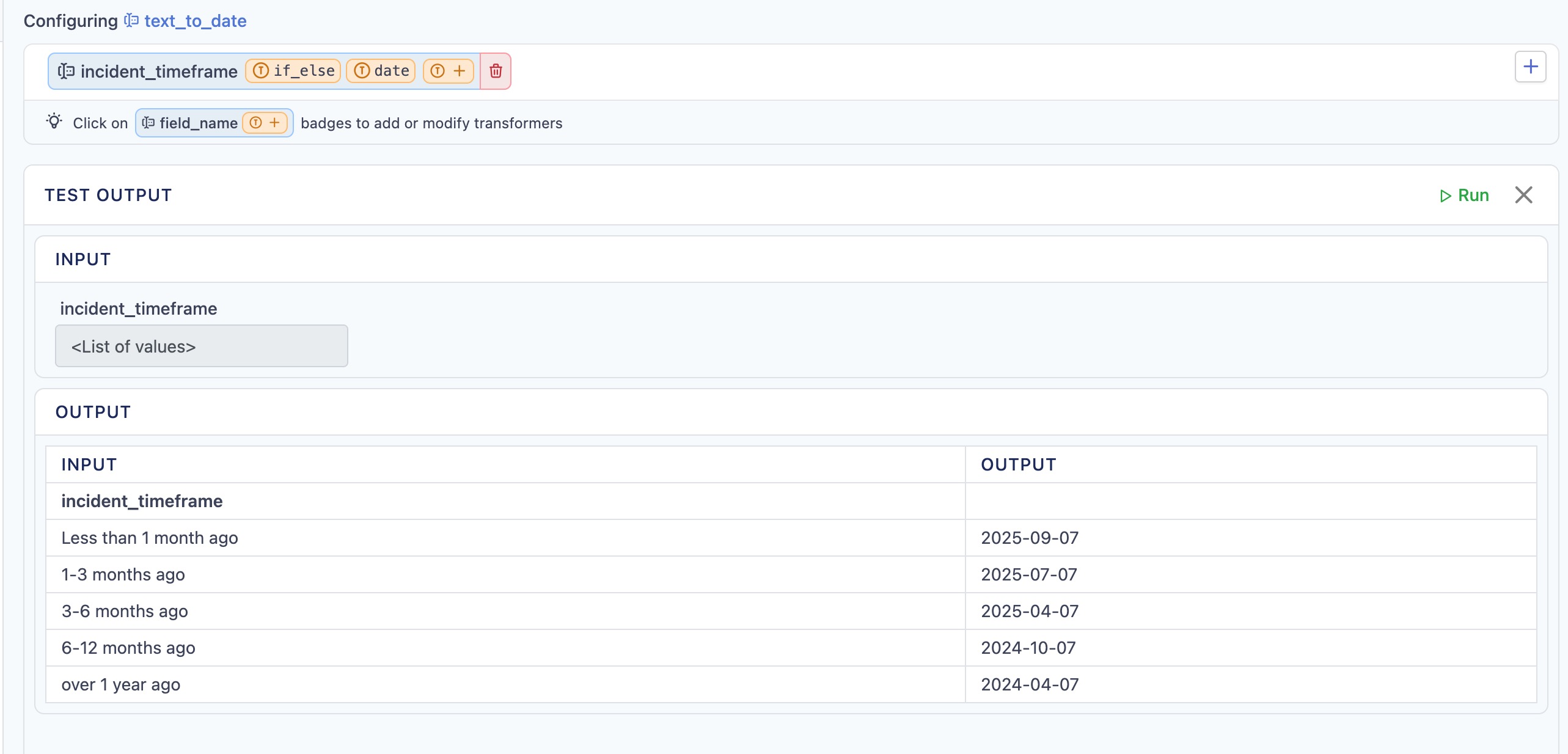Delete the incident_timeframe field with trash icon
The height and width of the screenshot is (754, 1568).
tap(496, 71)
